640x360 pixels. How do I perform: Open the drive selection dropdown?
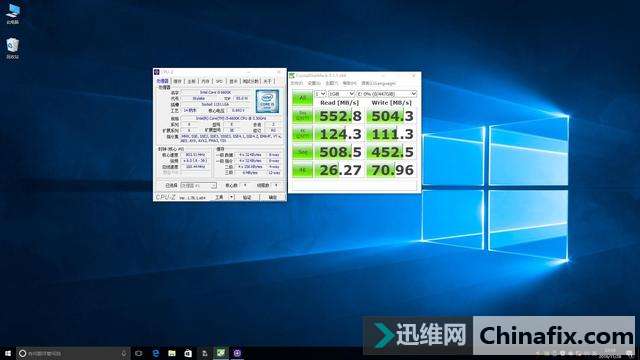(387, 94)
